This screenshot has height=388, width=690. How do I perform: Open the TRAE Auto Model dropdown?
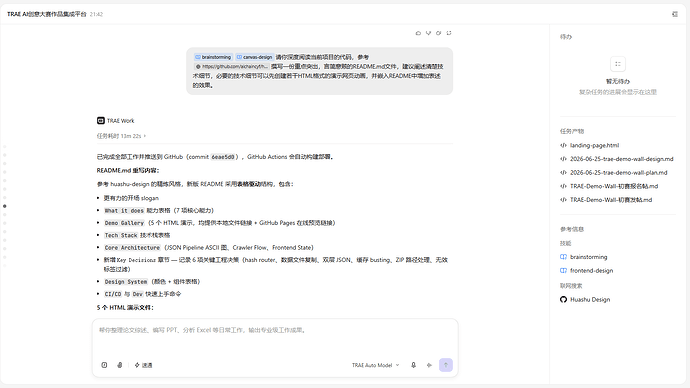375,365
